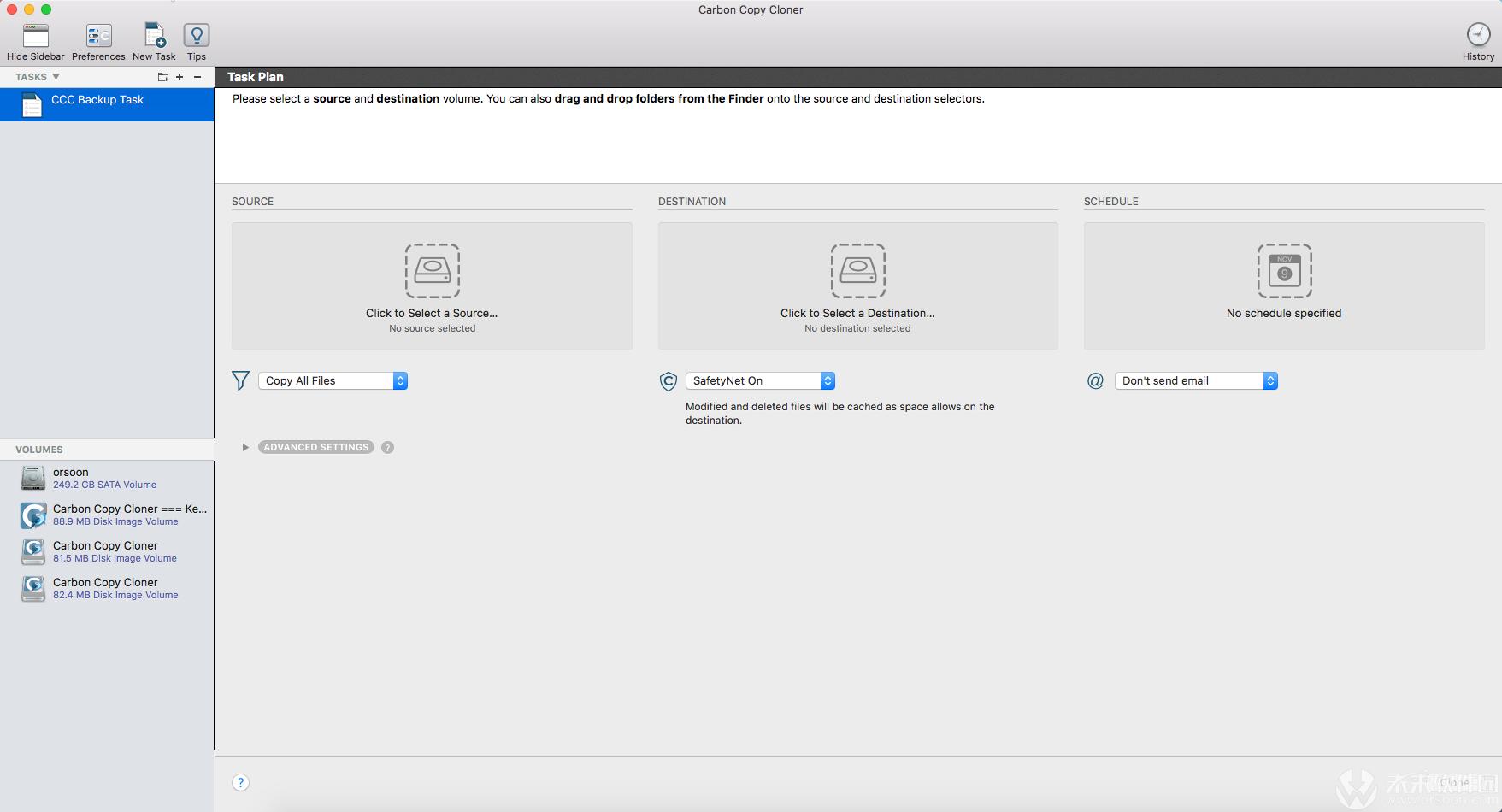Open the Tips lightbulb icon
This screenshot has height=812, width=1502.
197,37
